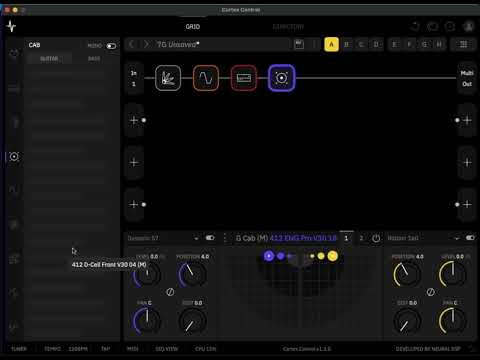Viewport: 480px width, 360px height.
Task: Click the third-row left plus icon
Action: 134,162
